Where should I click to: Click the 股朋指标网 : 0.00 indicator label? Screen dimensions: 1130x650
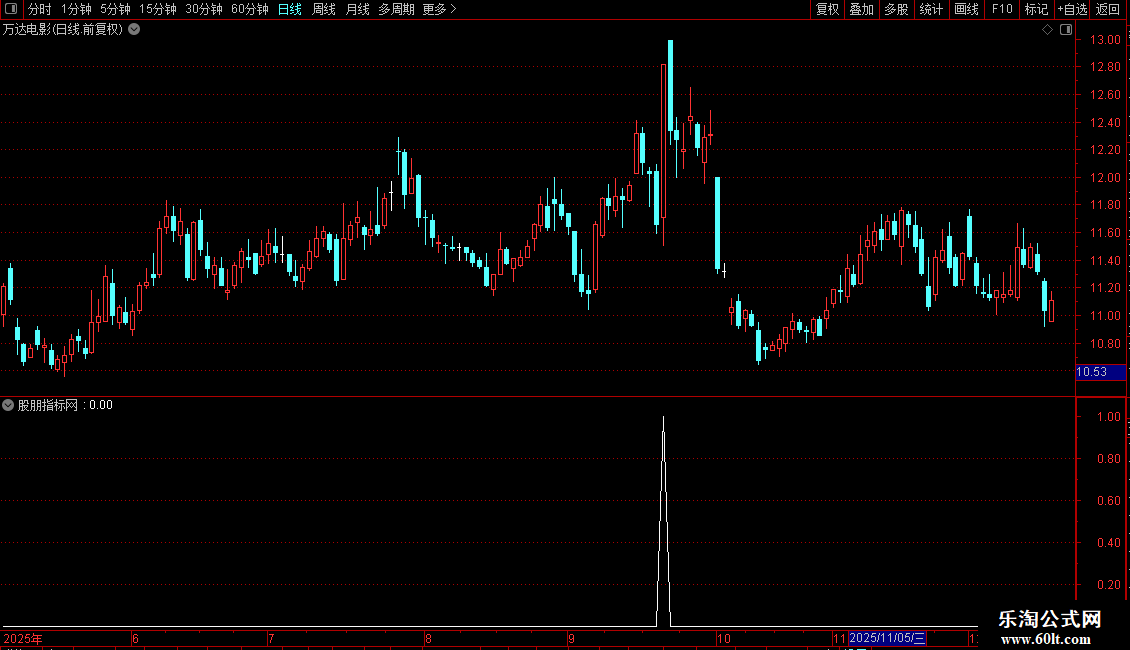pos(65,405)
